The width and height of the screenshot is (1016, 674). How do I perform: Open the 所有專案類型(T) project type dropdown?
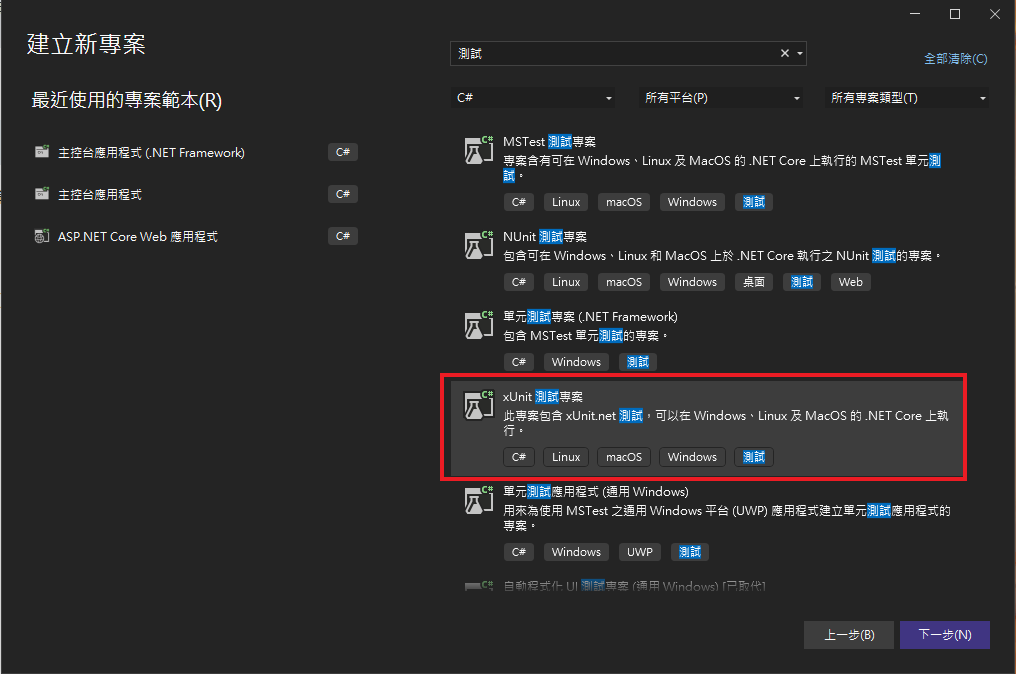pyautogui.click(x=906, y=98)
